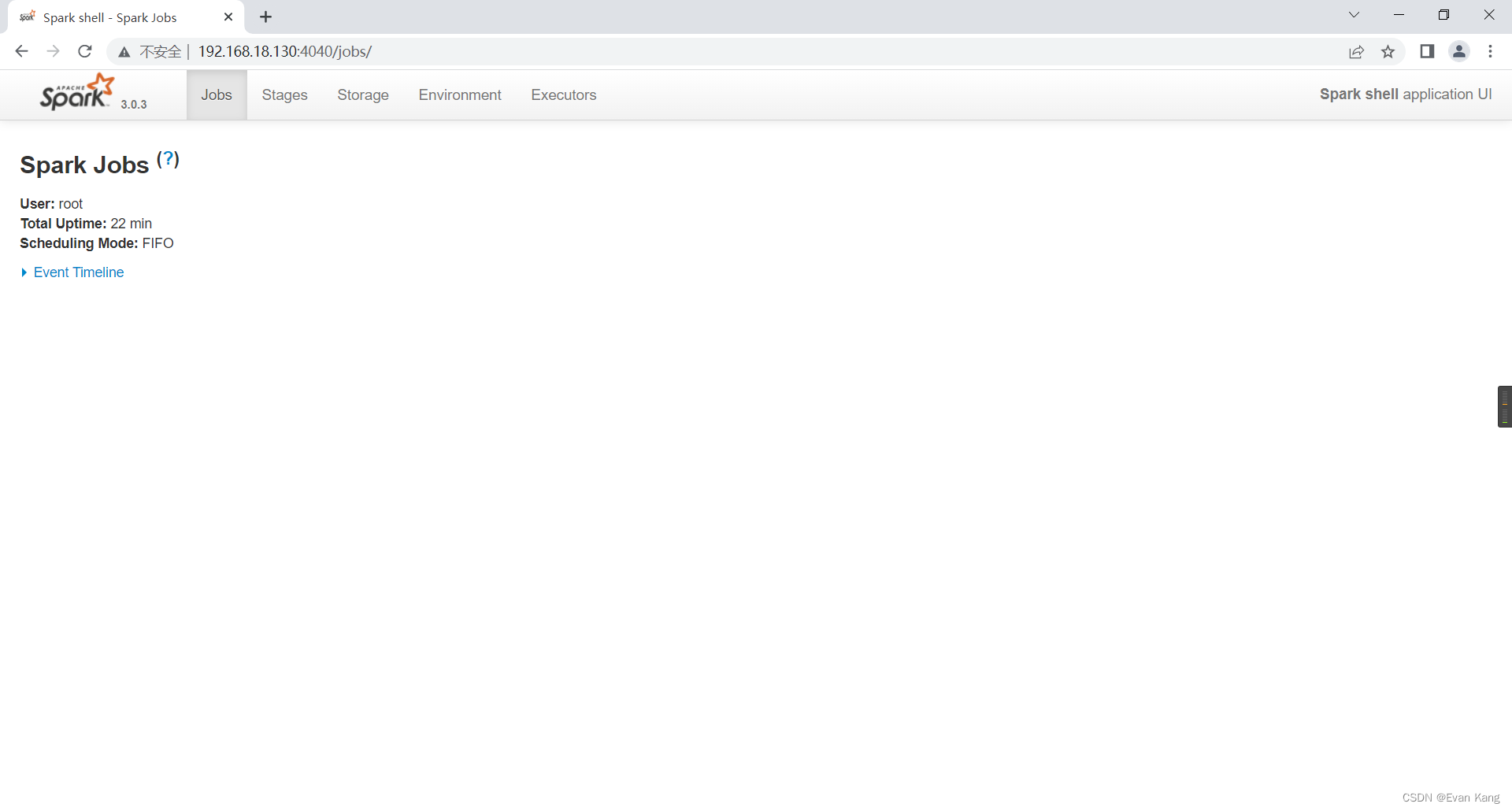Click the reload page icon

pos(84,51)
